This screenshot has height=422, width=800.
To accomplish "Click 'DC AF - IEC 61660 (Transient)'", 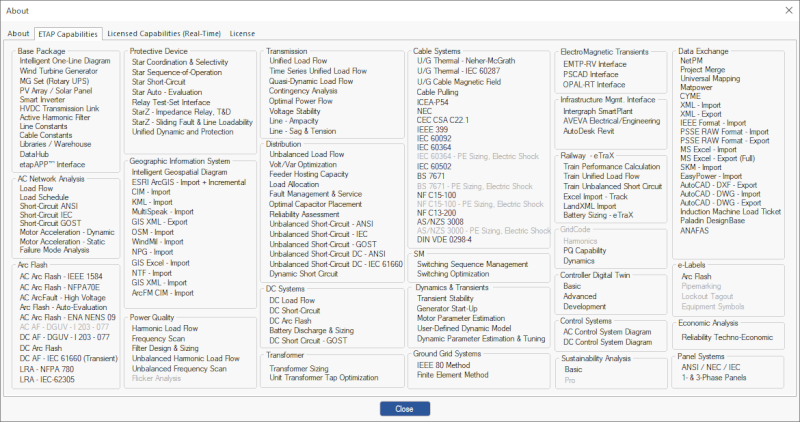I will click(68, 359).
